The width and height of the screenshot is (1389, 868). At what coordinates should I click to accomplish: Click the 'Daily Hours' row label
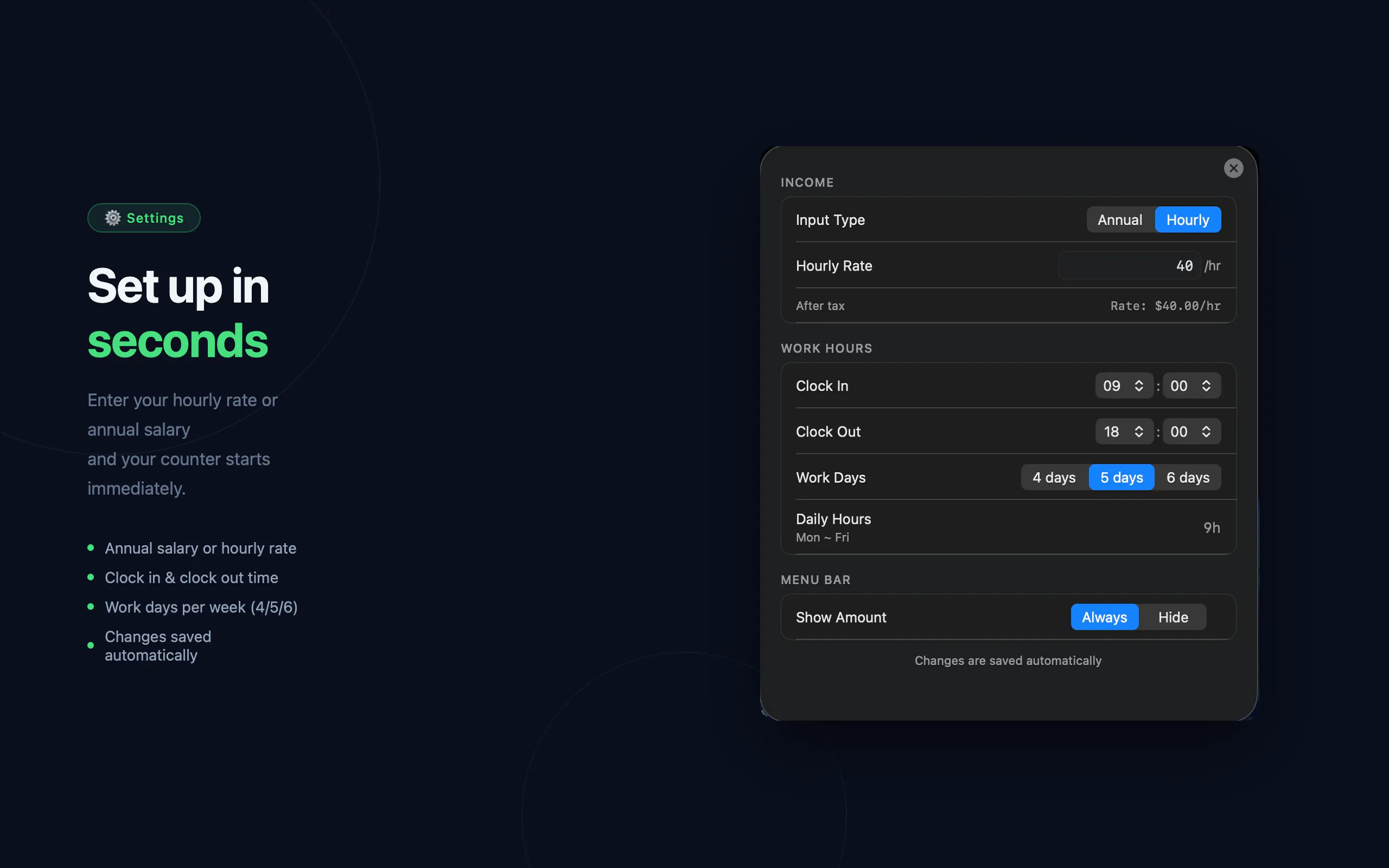click(x=833, y=519)
